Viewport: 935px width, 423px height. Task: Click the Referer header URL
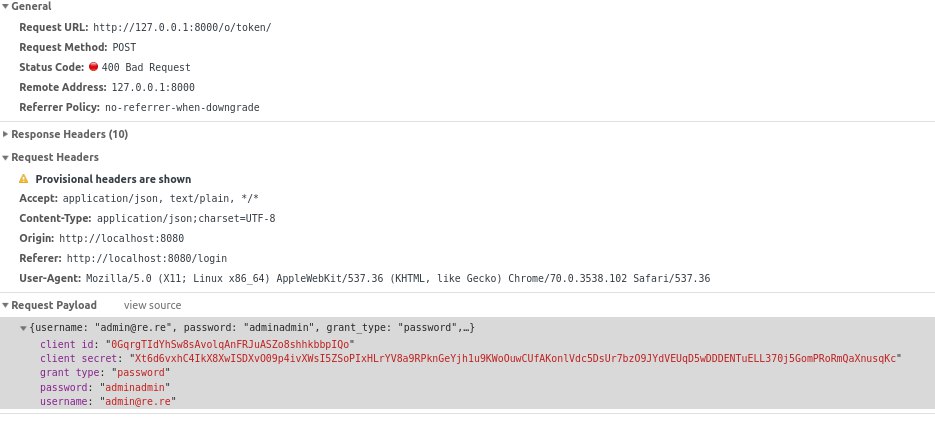147,258
